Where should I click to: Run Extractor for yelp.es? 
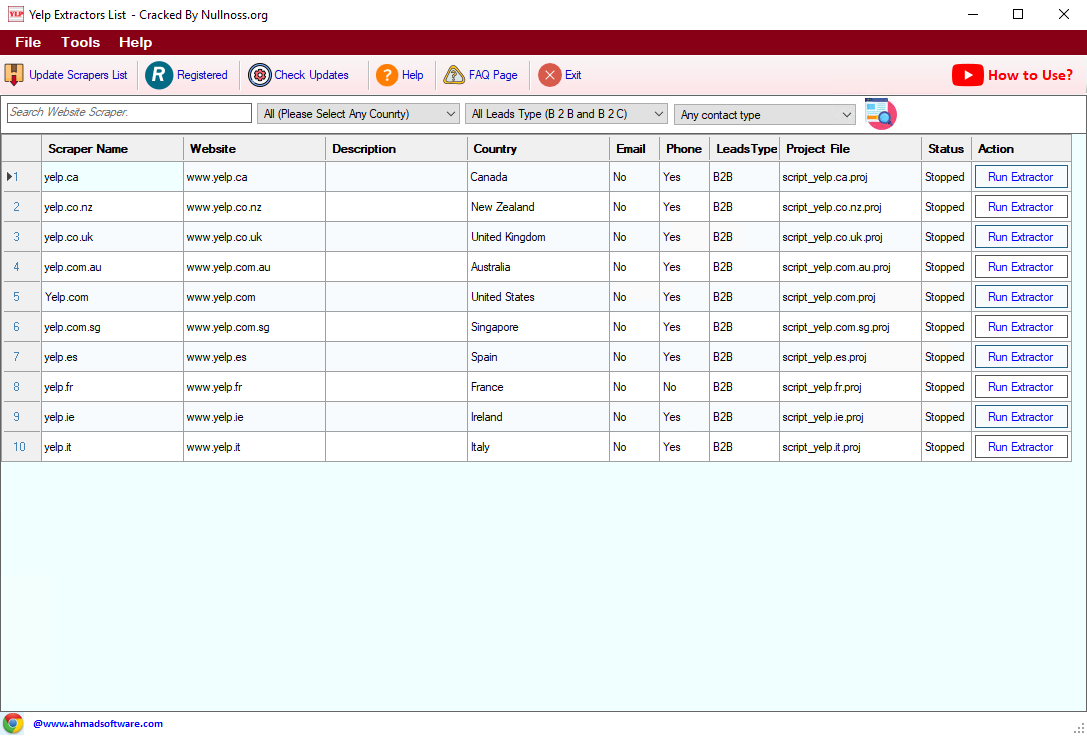(1021, 357)
